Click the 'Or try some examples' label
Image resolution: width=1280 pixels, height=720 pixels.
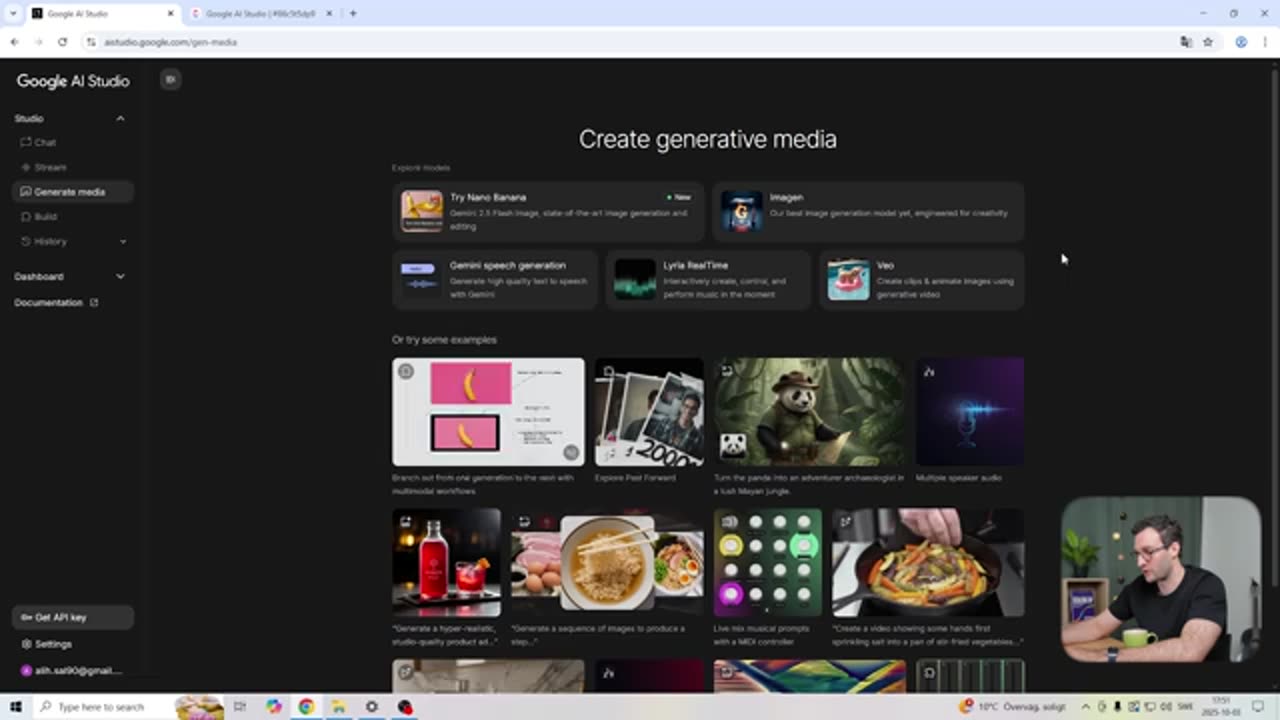444,340
